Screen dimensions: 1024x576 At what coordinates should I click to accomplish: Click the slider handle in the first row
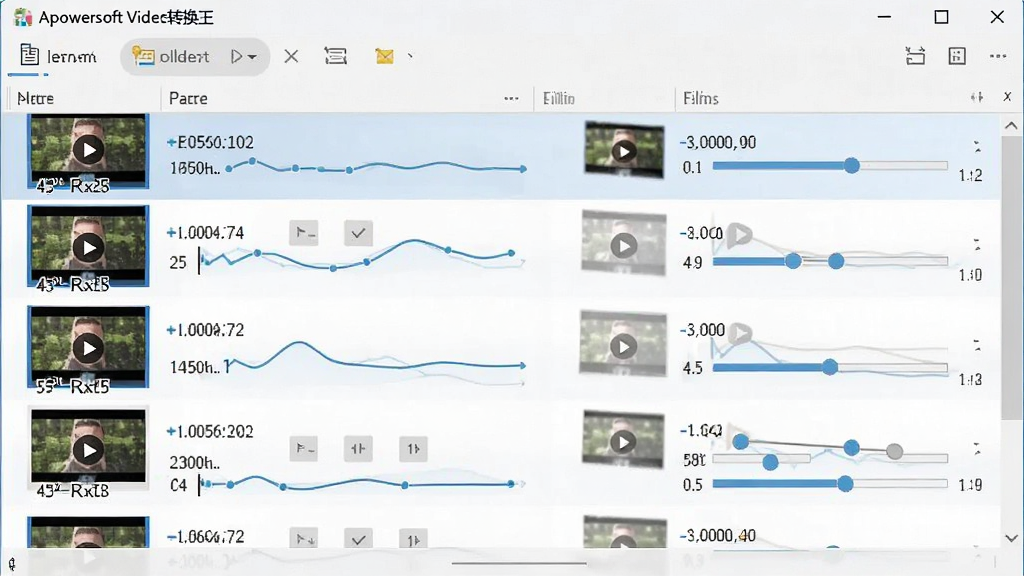click(852, 165)
